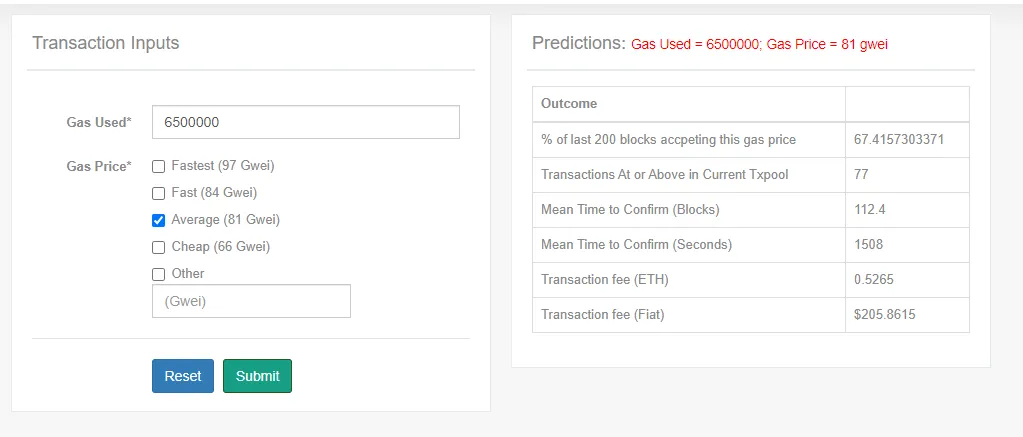This screenshot has height=437, width=1023.
Task: Select the Cheap (66 Gwei) checkbox
Action: coord(159,247)
